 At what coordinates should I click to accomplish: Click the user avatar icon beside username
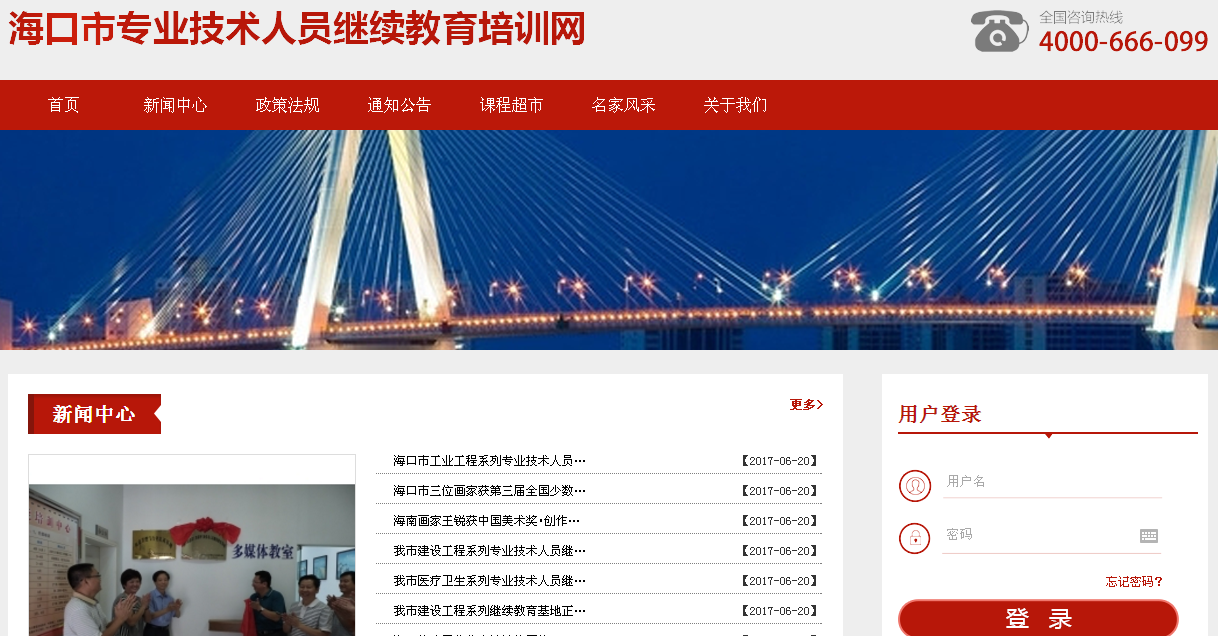[x=915, y=486]
